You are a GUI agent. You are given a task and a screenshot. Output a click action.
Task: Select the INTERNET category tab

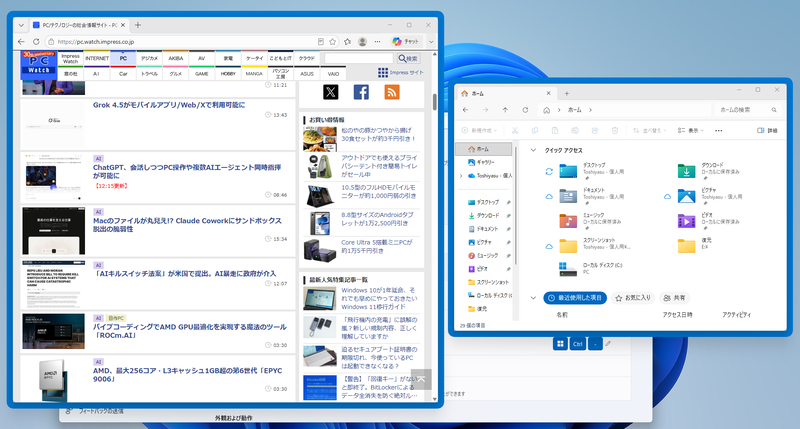[x=97, y=58]
